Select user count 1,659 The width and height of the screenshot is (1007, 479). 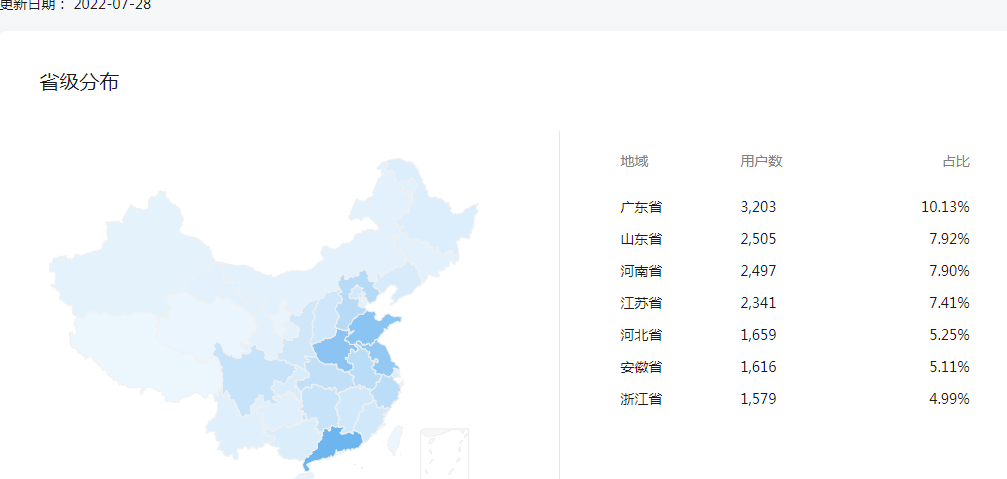click(x=758, y=335)
